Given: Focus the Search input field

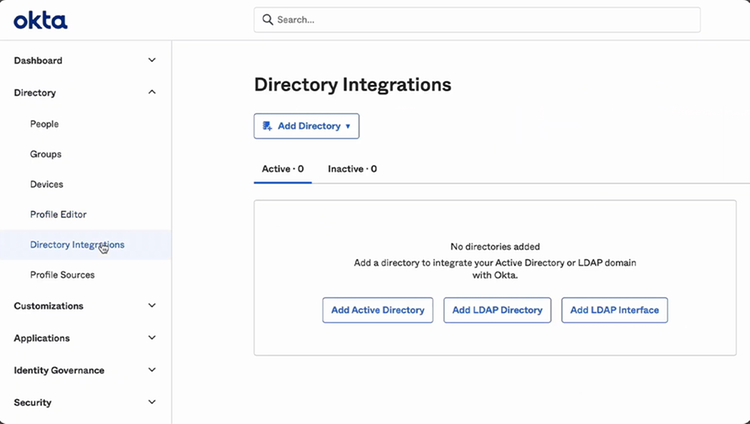Looking at the screenshot, I should [477, 20].
